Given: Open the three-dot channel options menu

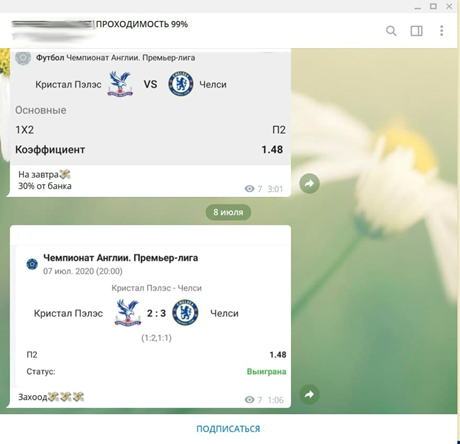Looking at the screenshot, I should 442,31.
